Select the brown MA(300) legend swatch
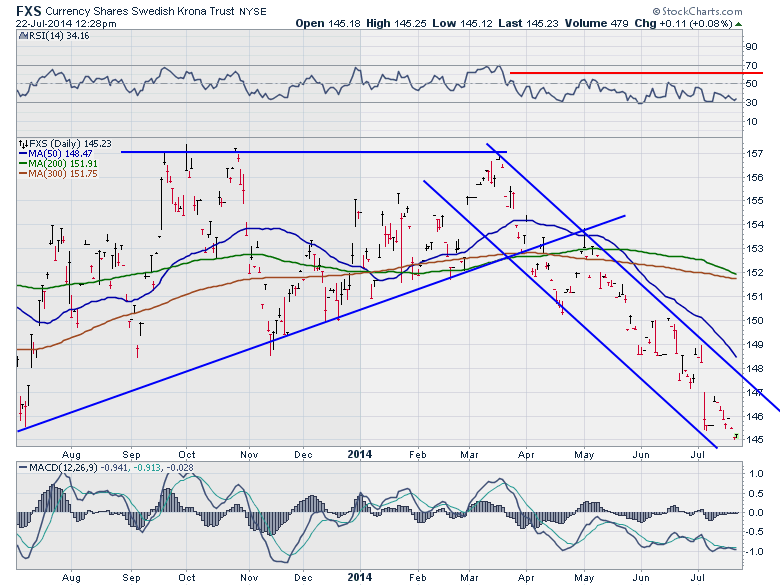The image size is (780, 586). 23,174
